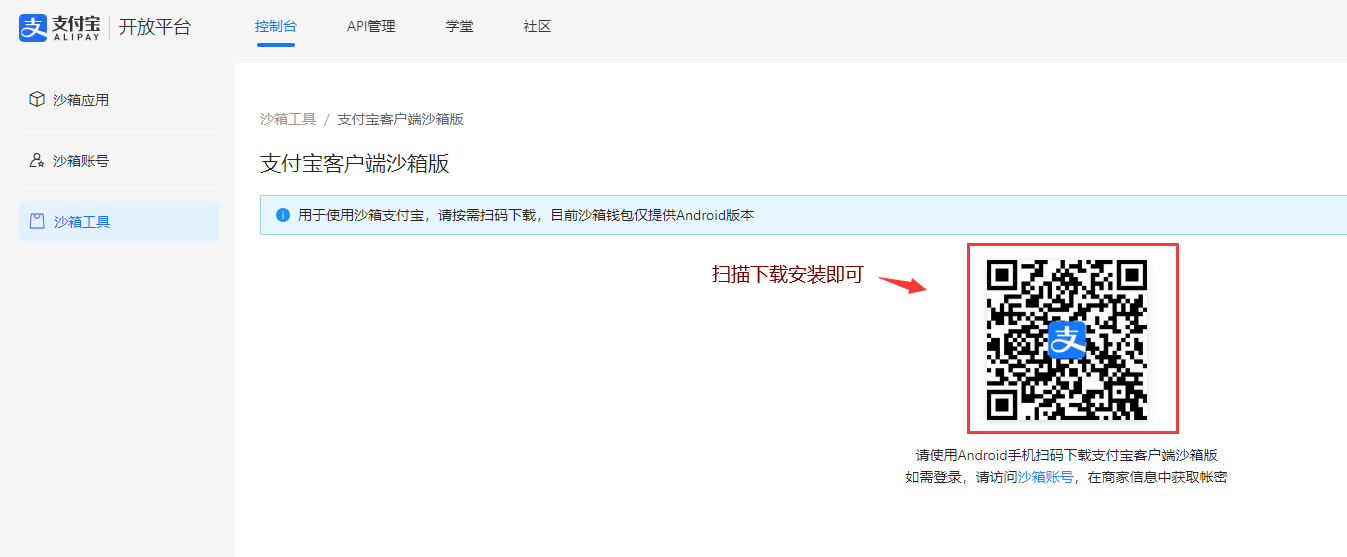Go to the 学堂 tab
Image resolution: width=1347 pixels, height=557 pixels.
pos(460,27)
